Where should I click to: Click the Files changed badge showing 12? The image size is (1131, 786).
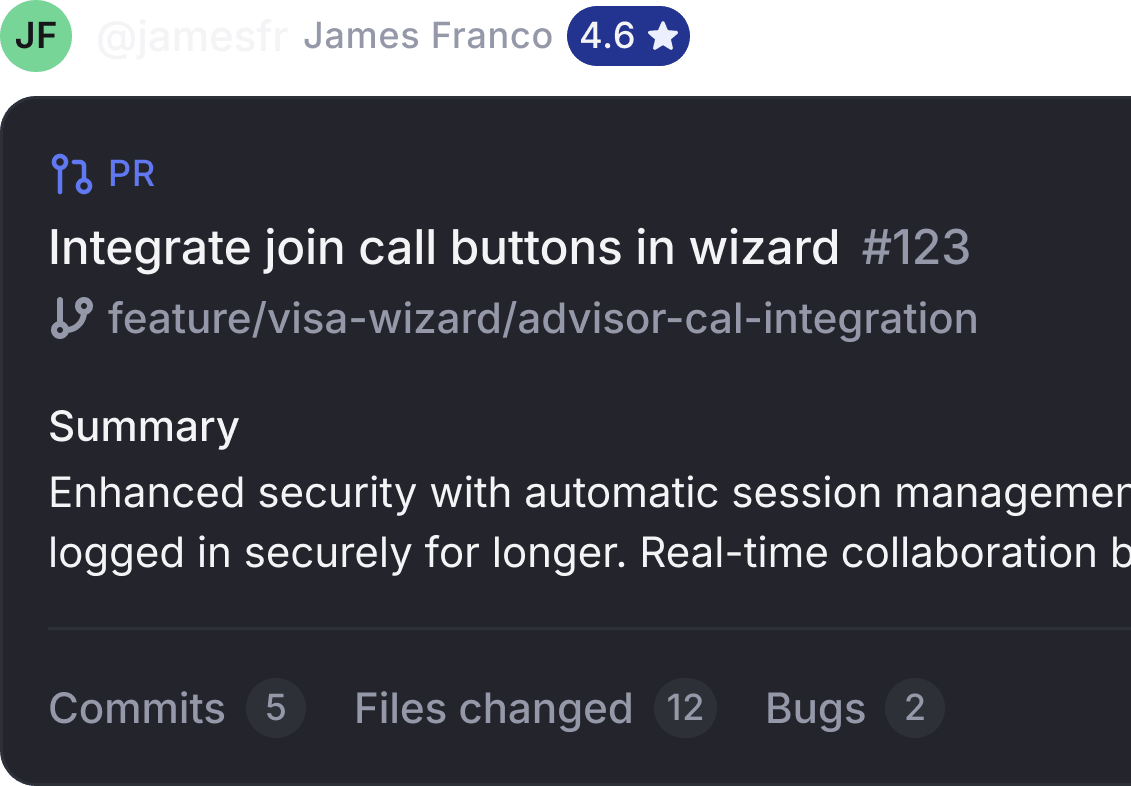pyautogui.click(x=686, y=708)
